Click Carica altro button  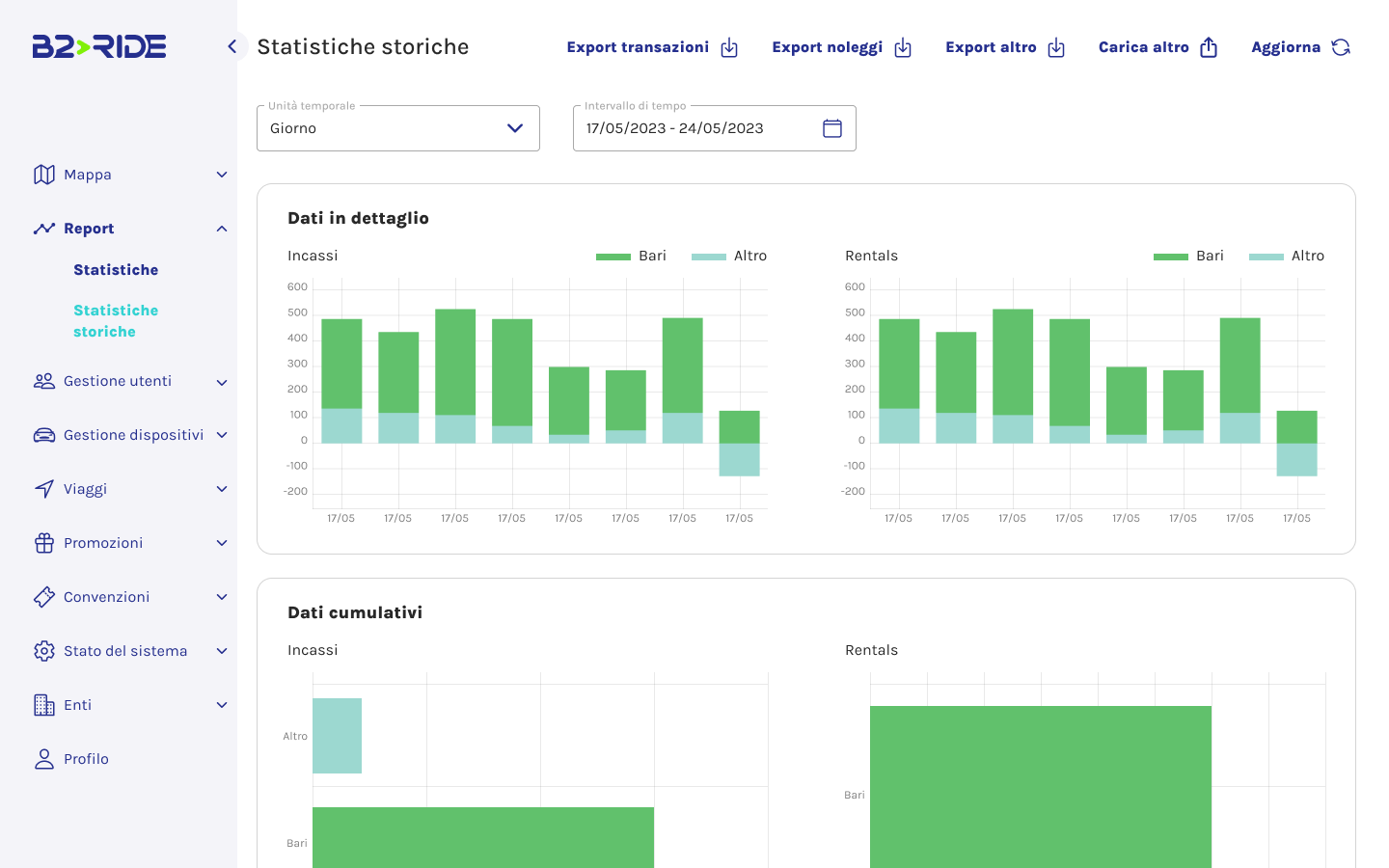(x=1158, y=47)
